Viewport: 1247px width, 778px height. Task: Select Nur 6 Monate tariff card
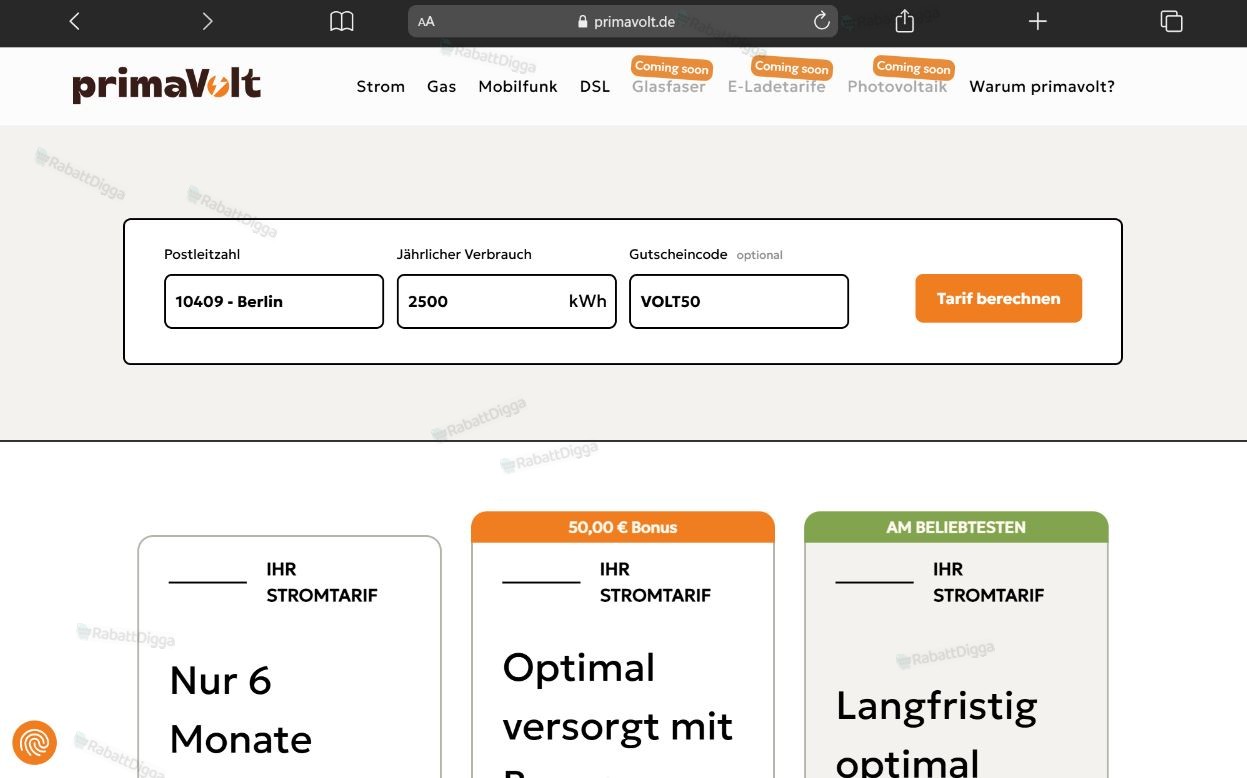[x=289, y=656]
